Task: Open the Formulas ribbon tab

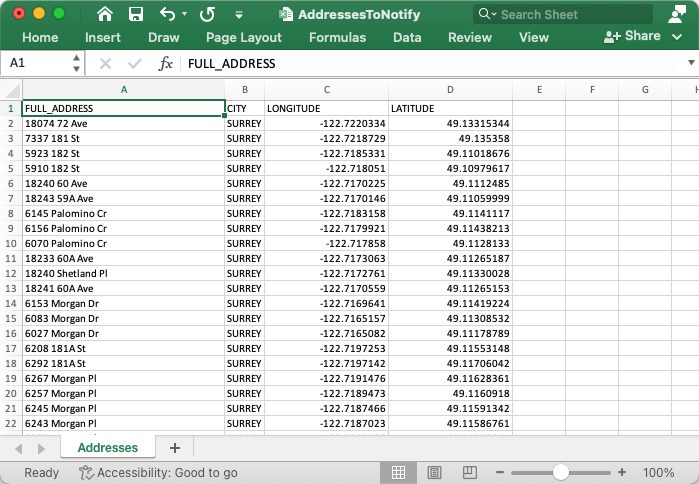Action: point(337,37)
